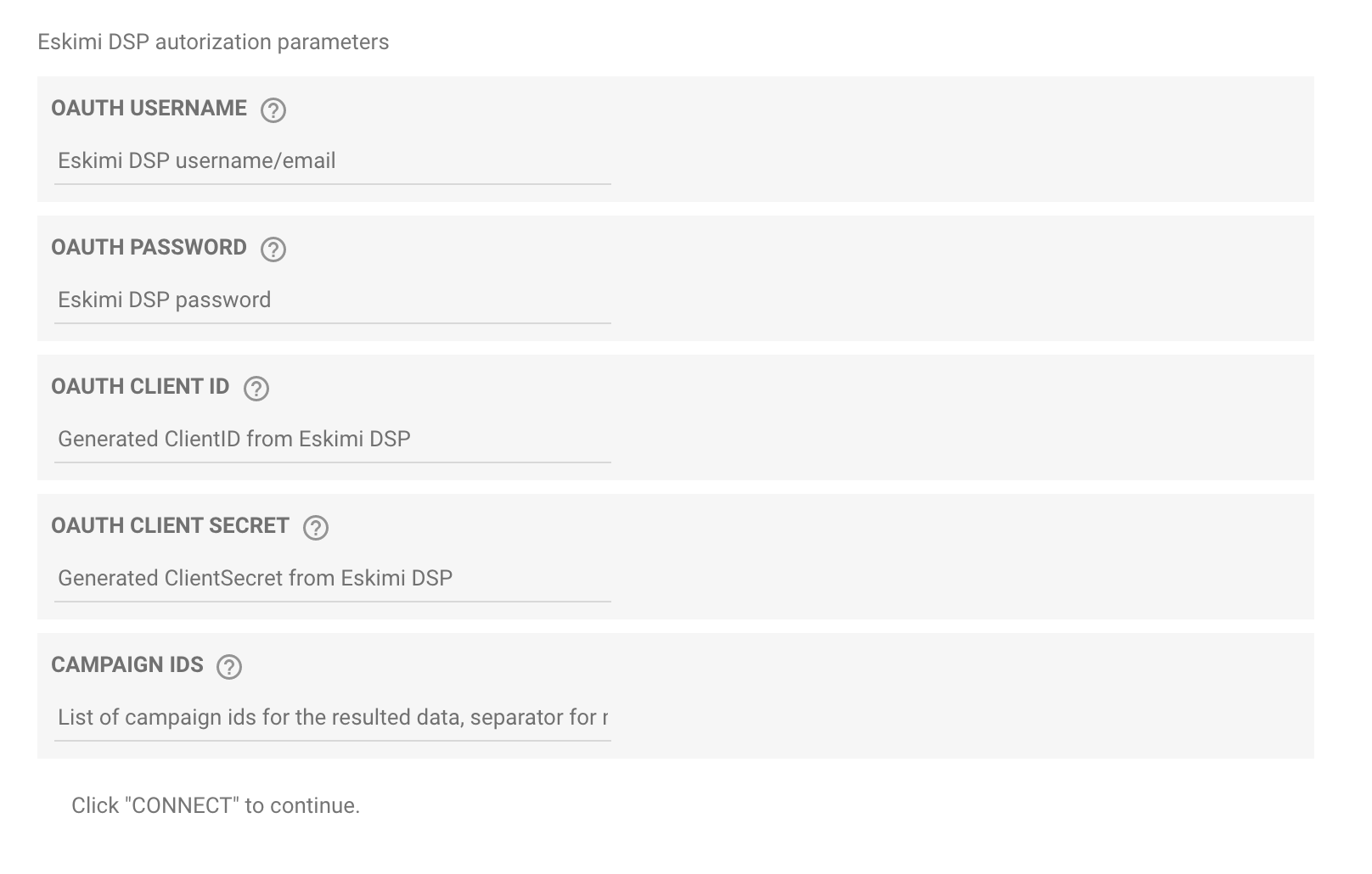Screen dimensions: 1372x874
Task: Focus the Eskimi DSP username/email field
Action: coord(333,161)
